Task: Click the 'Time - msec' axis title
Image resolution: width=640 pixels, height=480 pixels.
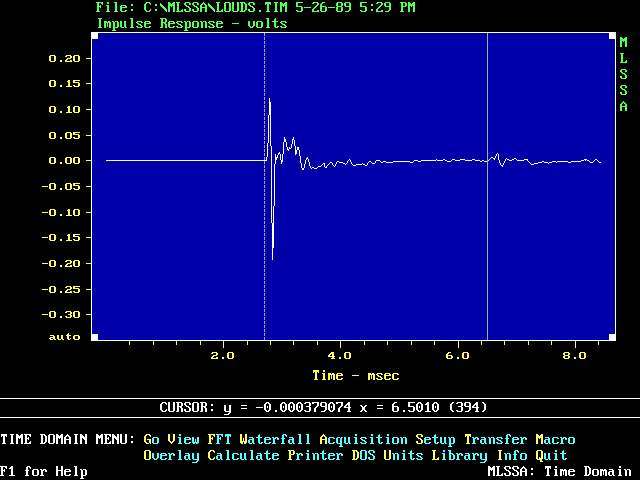Action: click(x=356, y=376)
